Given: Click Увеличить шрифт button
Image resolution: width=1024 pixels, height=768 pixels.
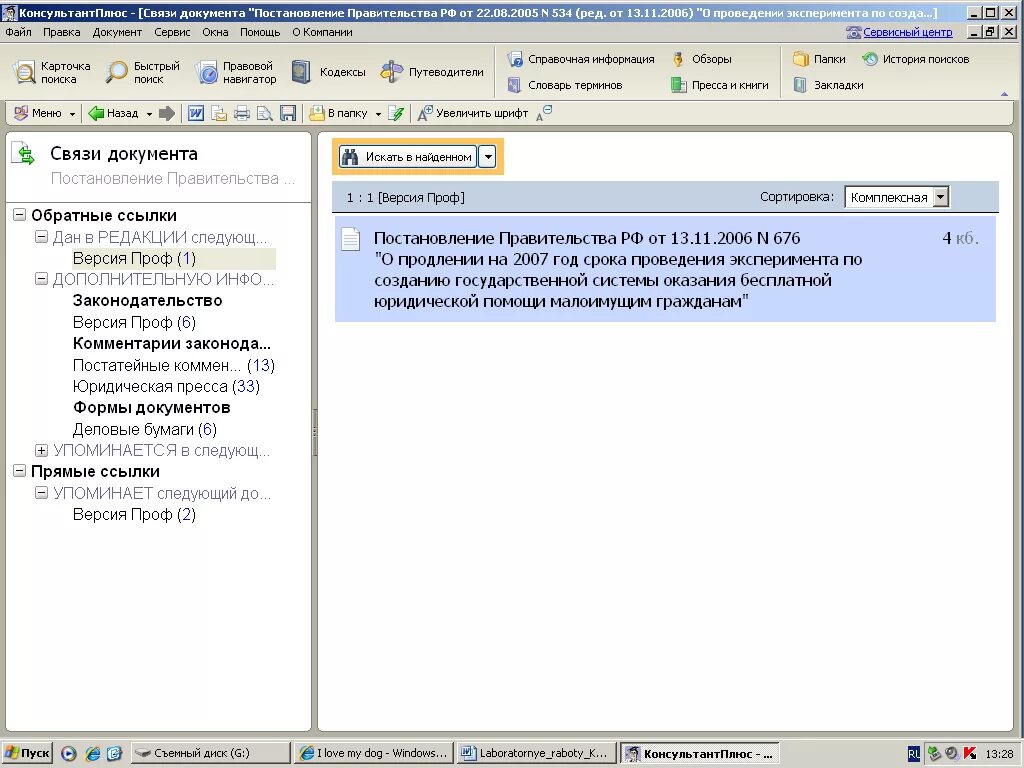Looking at the screenshot, I should pos(473,113).
